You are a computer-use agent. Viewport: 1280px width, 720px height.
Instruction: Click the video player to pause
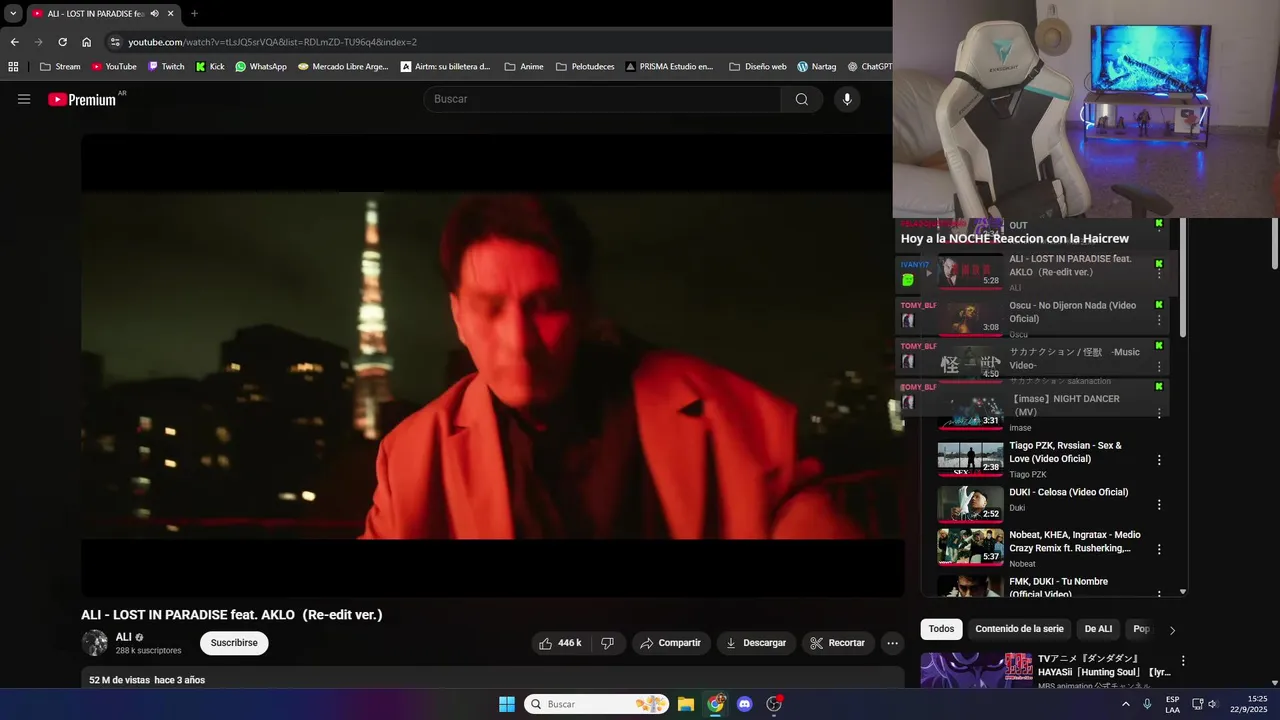[492, 365]
